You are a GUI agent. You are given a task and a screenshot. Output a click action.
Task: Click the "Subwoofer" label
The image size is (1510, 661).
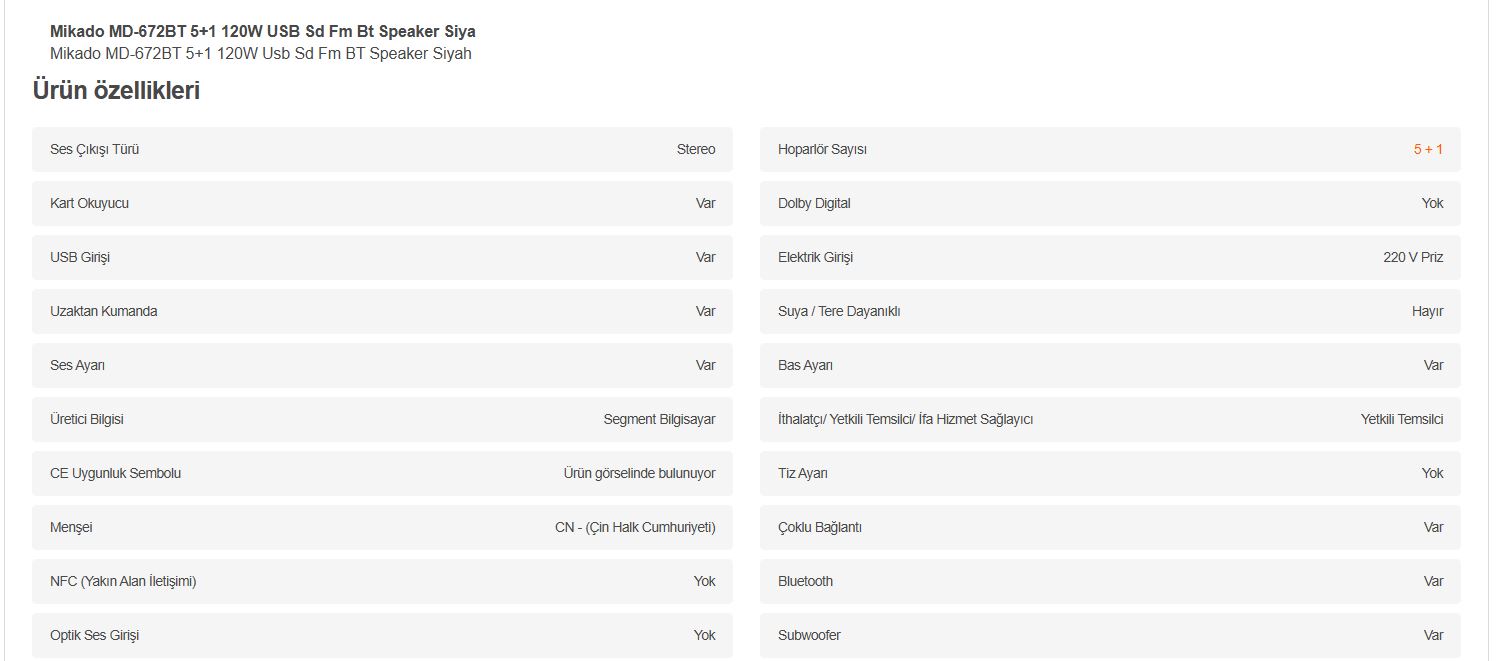tap(809, 635)
